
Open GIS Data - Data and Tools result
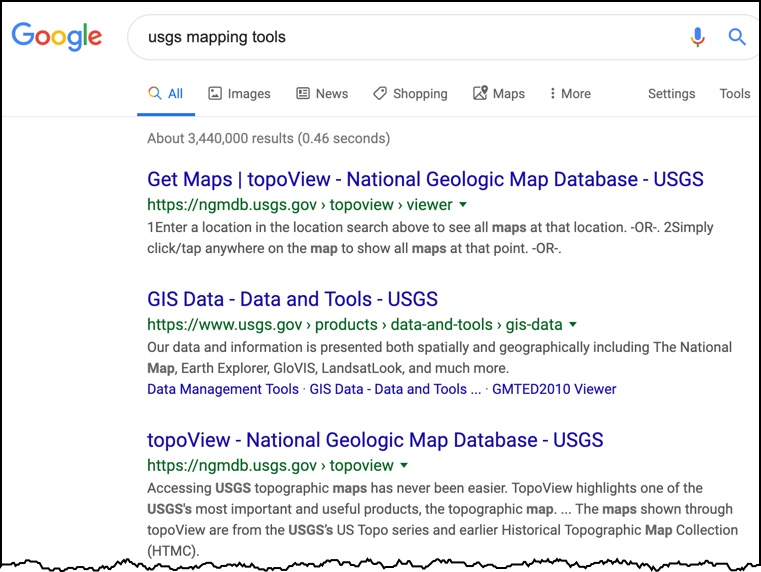[x=292, y=299]
